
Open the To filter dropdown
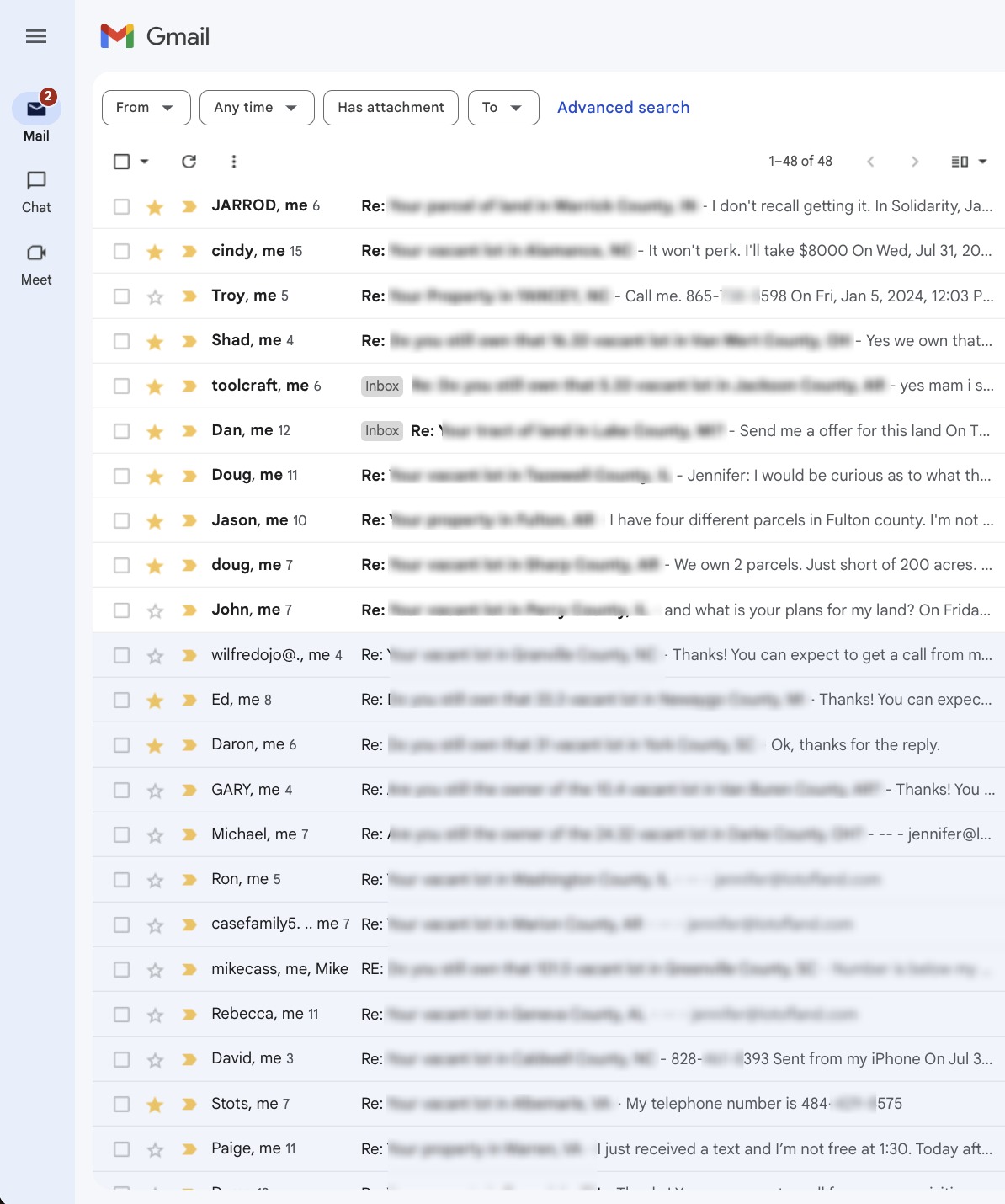503,108
